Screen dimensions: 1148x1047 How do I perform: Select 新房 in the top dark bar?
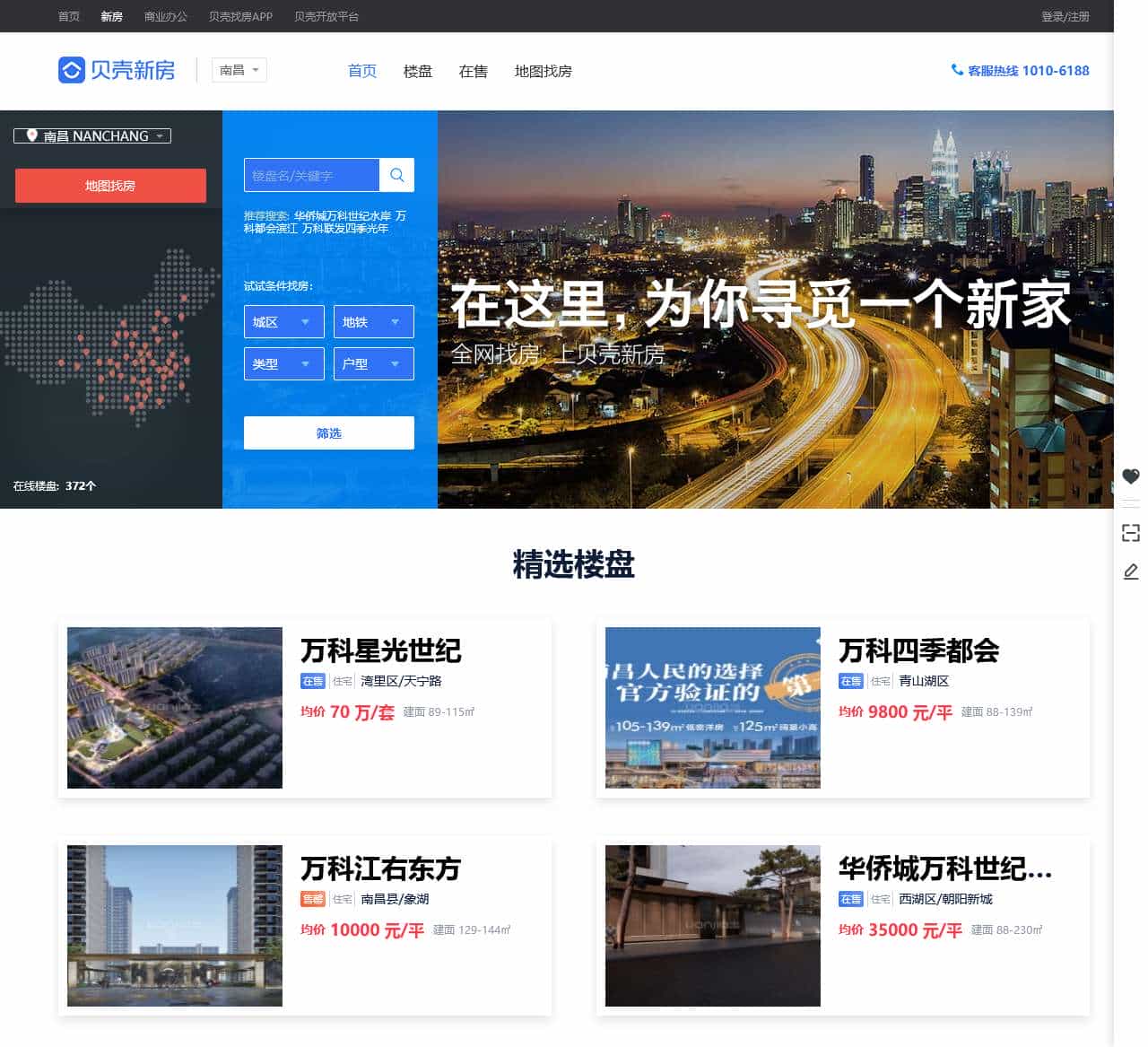(112, 16)
